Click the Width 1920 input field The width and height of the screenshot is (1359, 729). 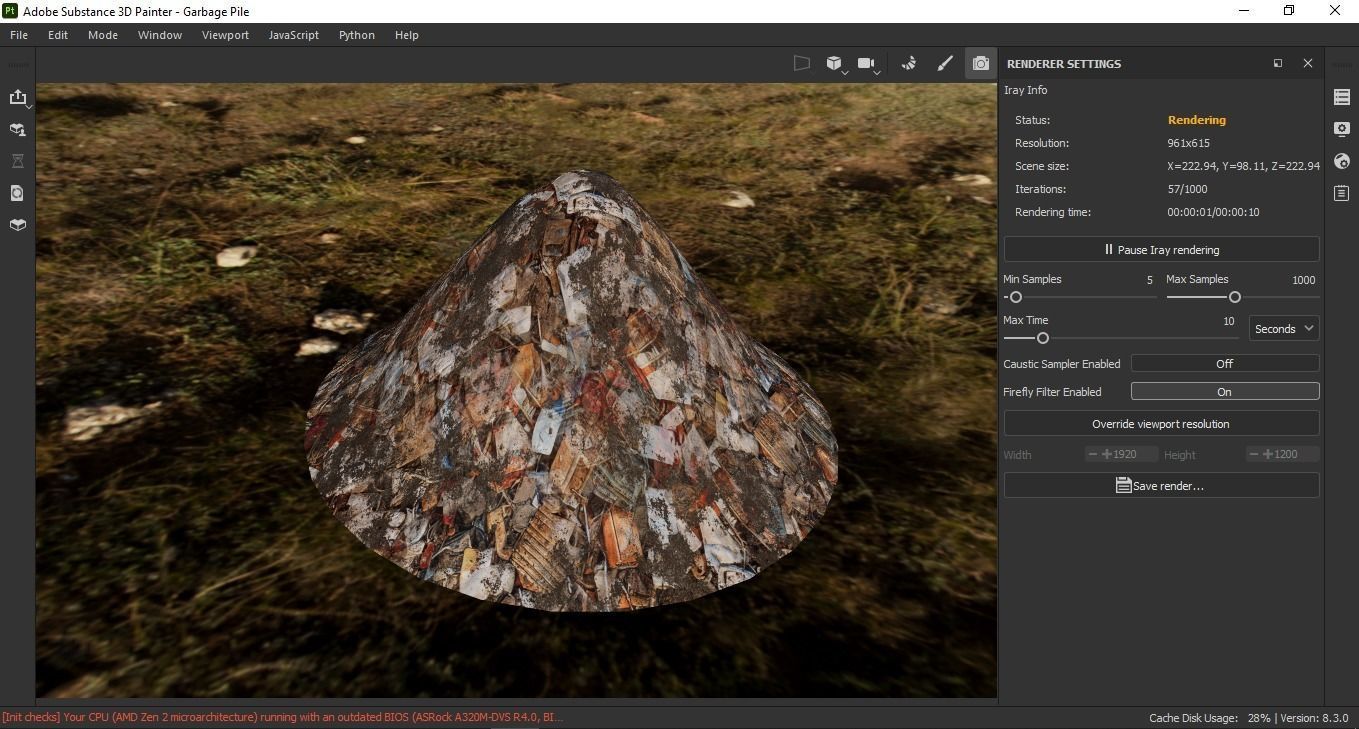(1122, 454)
